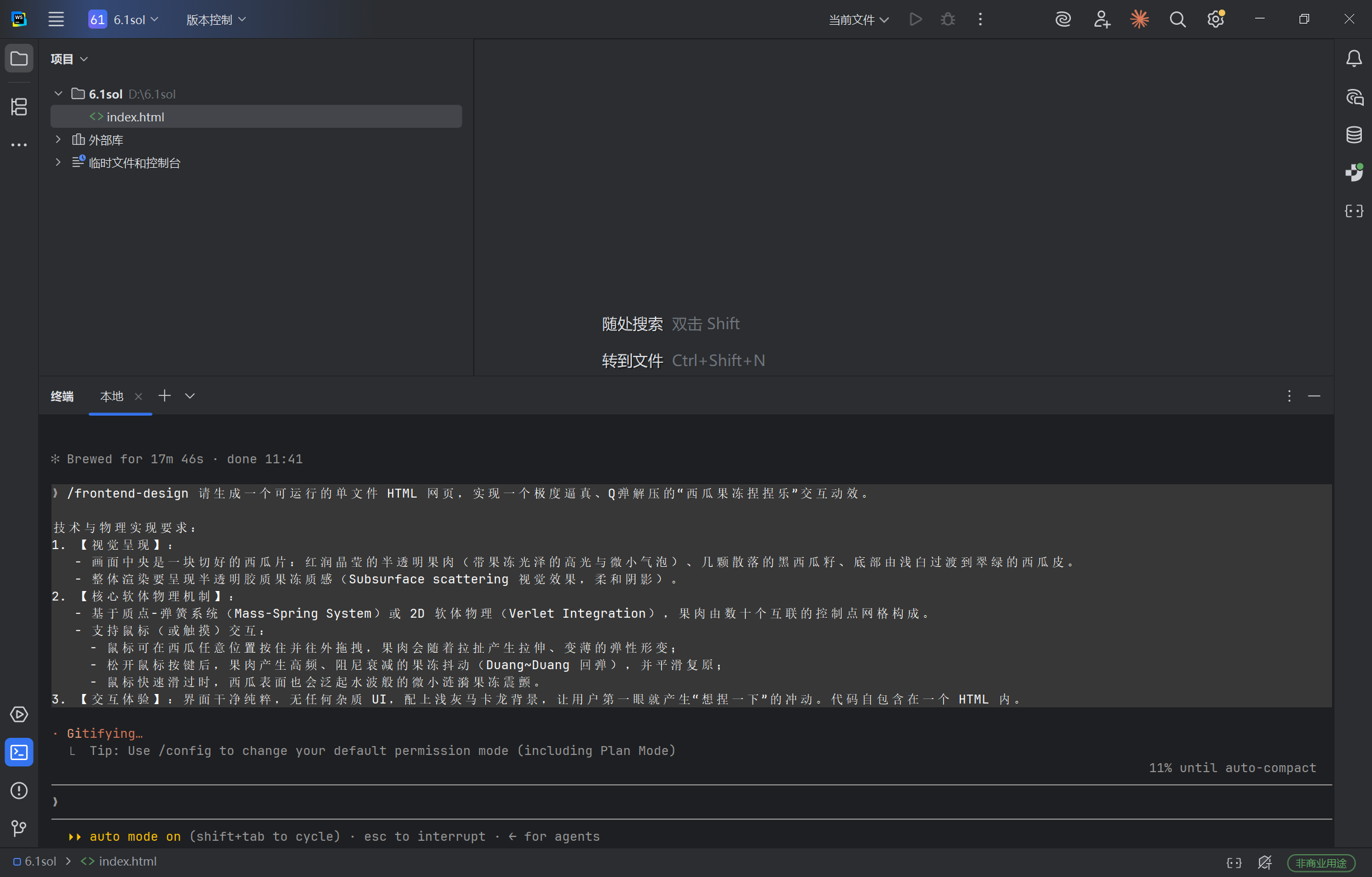Open the Notifications bell icon
The height and width of the screenshot is (877, 1372).
(1354, 58)
